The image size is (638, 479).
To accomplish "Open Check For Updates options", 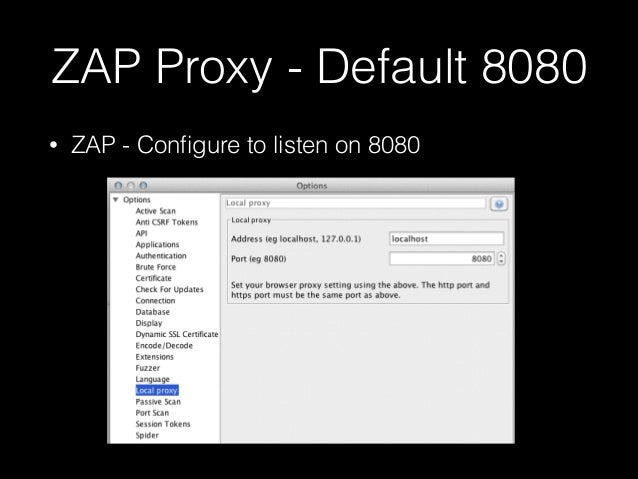I will 169,289.
